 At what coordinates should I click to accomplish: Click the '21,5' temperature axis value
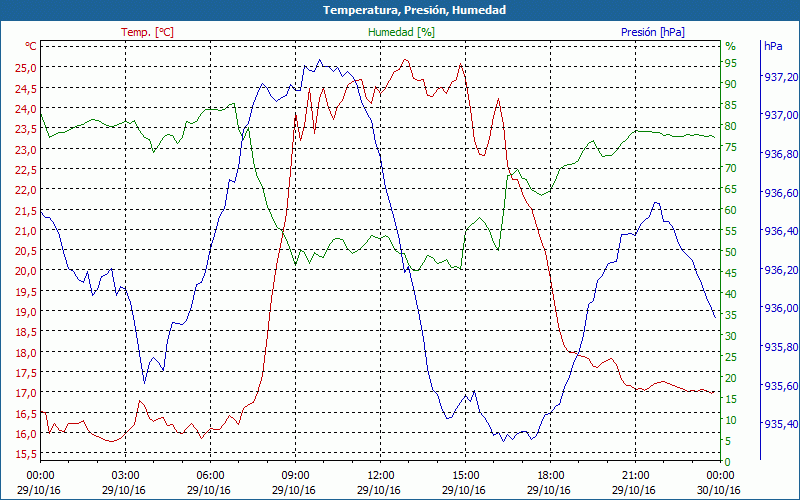[x=26, y=210]
